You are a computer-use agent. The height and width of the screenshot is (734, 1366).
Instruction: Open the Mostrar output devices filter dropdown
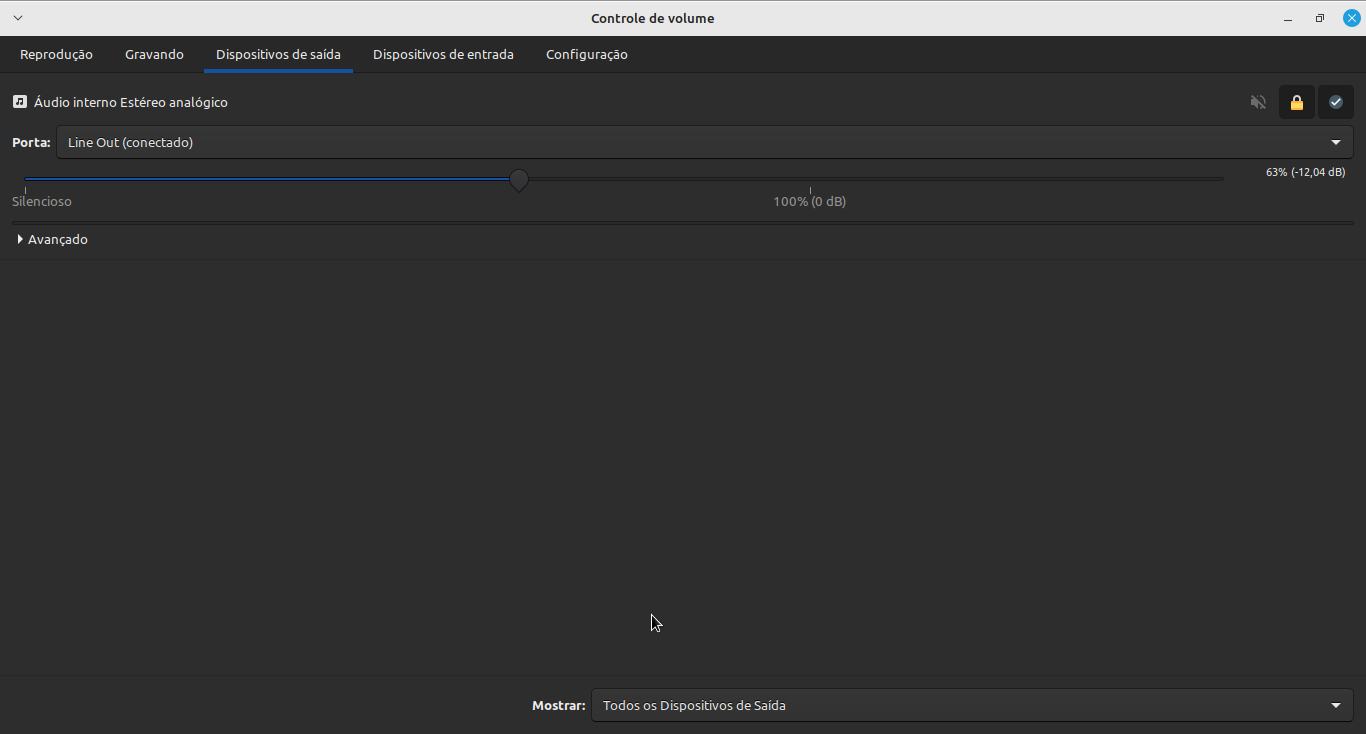[971, 705]
